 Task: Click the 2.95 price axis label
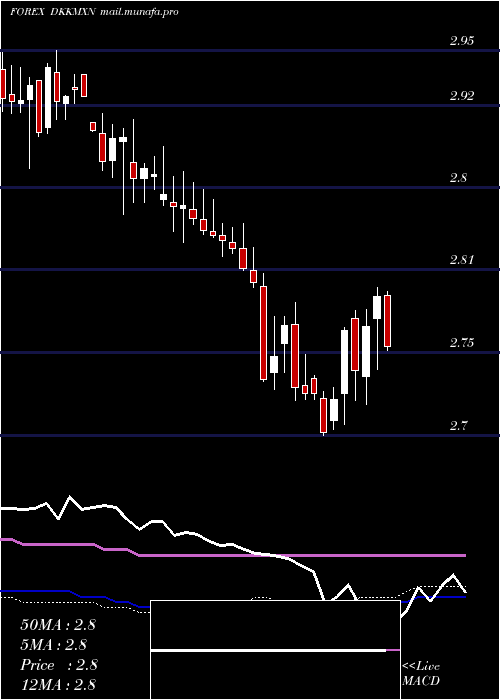[x=462, y=41]
